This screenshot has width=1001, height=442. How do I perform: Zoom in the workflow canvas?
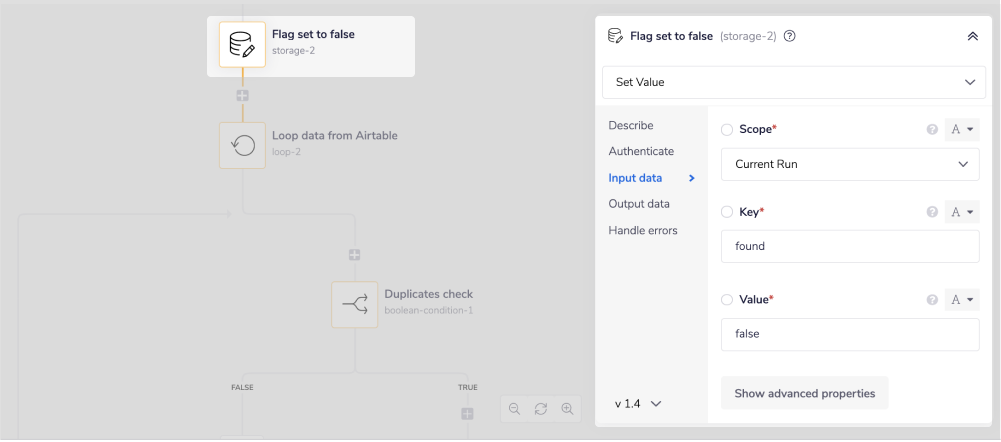567,409
